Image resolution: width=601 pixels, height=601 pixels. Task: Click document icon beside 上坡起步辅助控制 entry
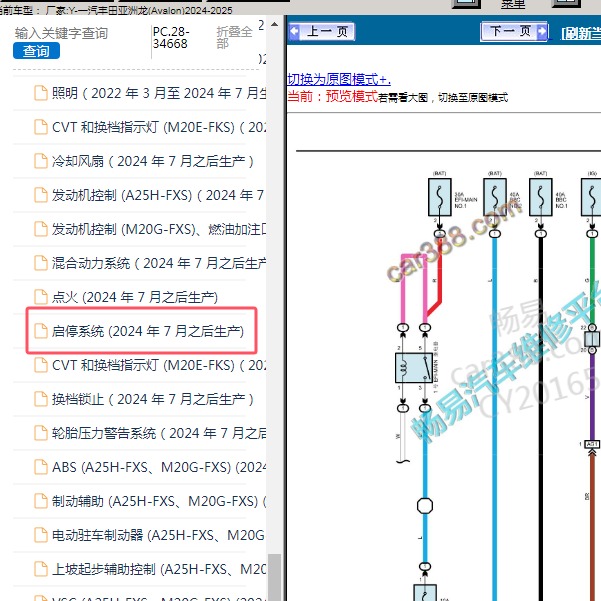click(x=41, y=569)
